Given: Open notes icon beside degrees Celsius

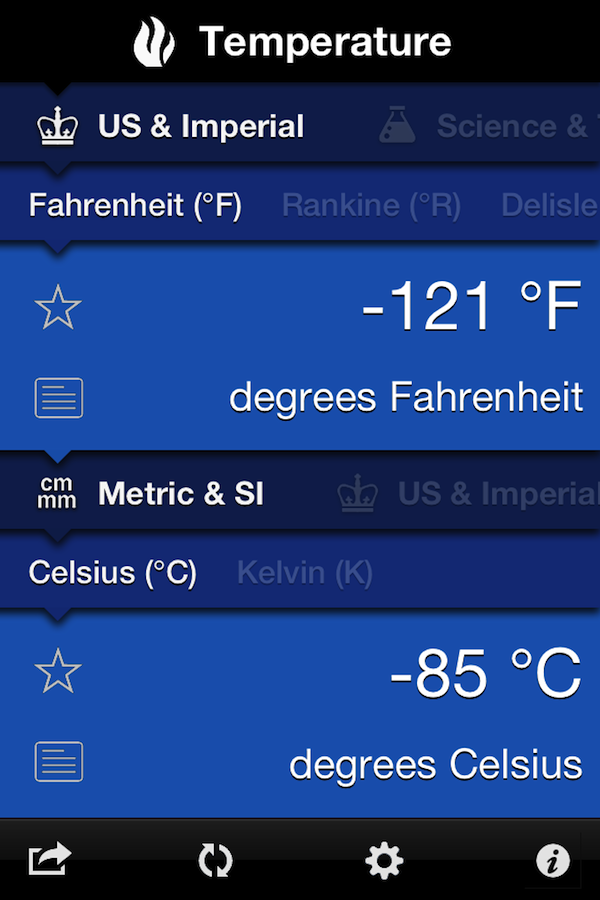Looking at the screenshot, I should [59, 762].
